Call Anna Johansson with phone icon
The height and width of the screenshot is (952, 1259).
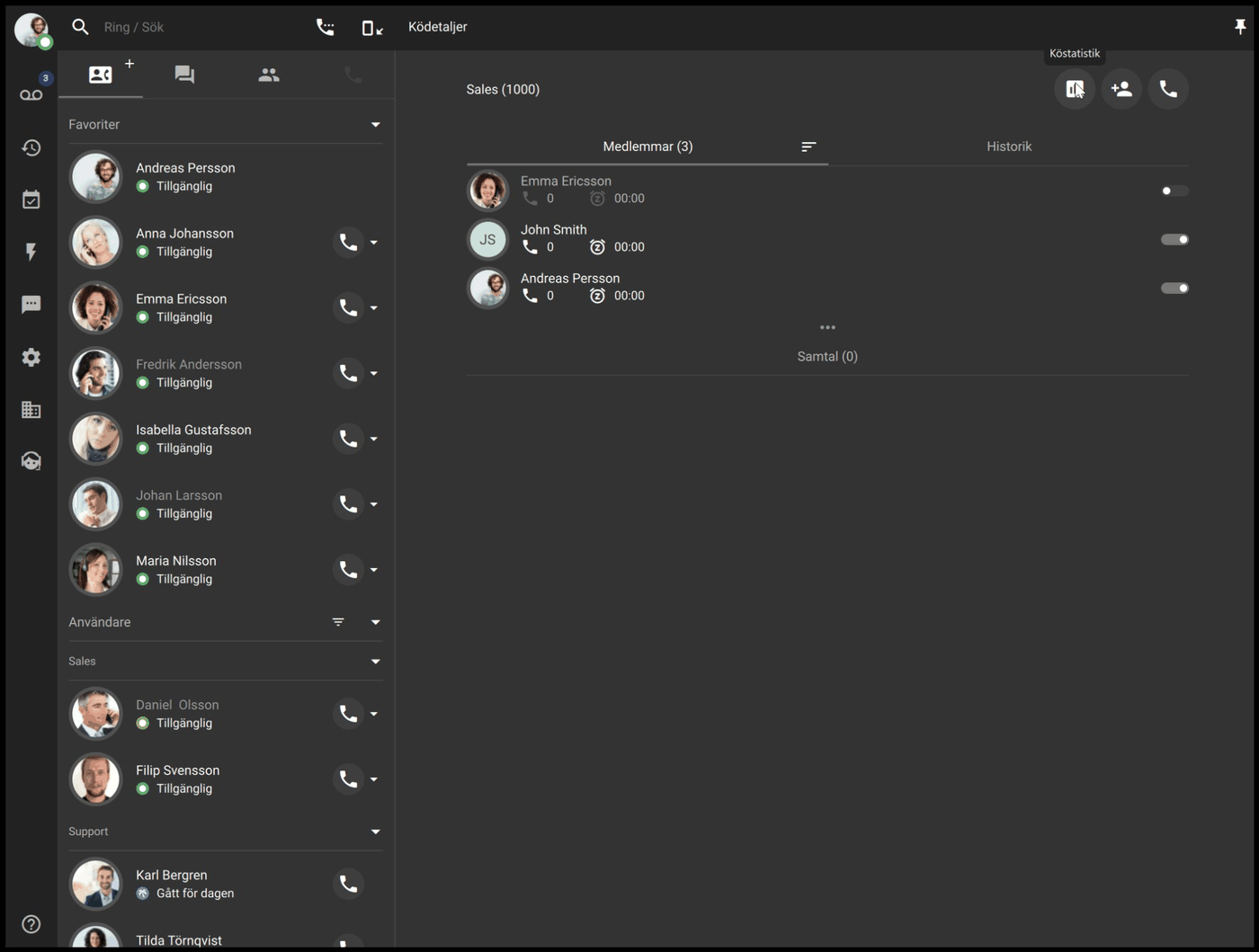(x=348, y=242)
